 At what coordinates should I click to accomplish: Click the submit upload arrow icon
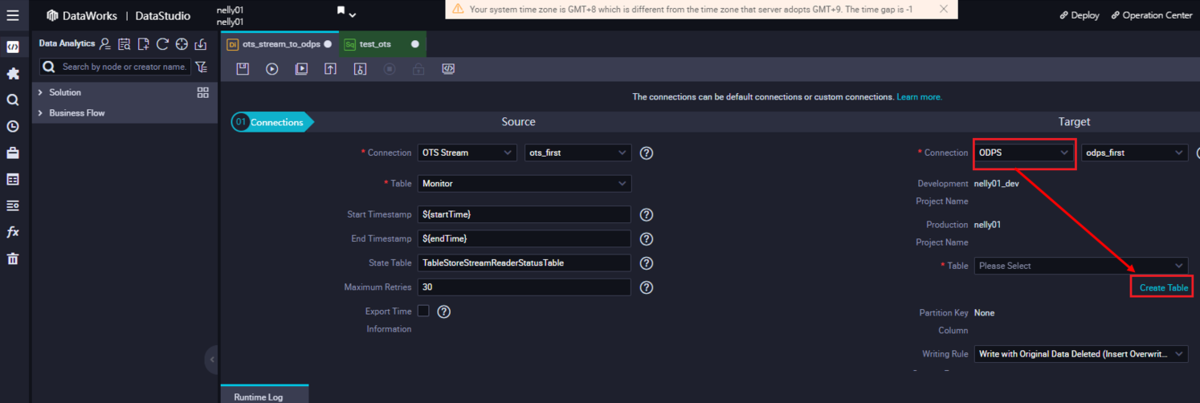point(330,69)
